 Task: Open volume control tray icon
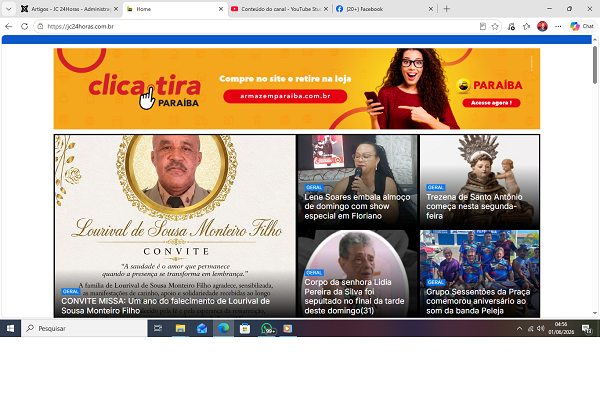click(540, 328)
